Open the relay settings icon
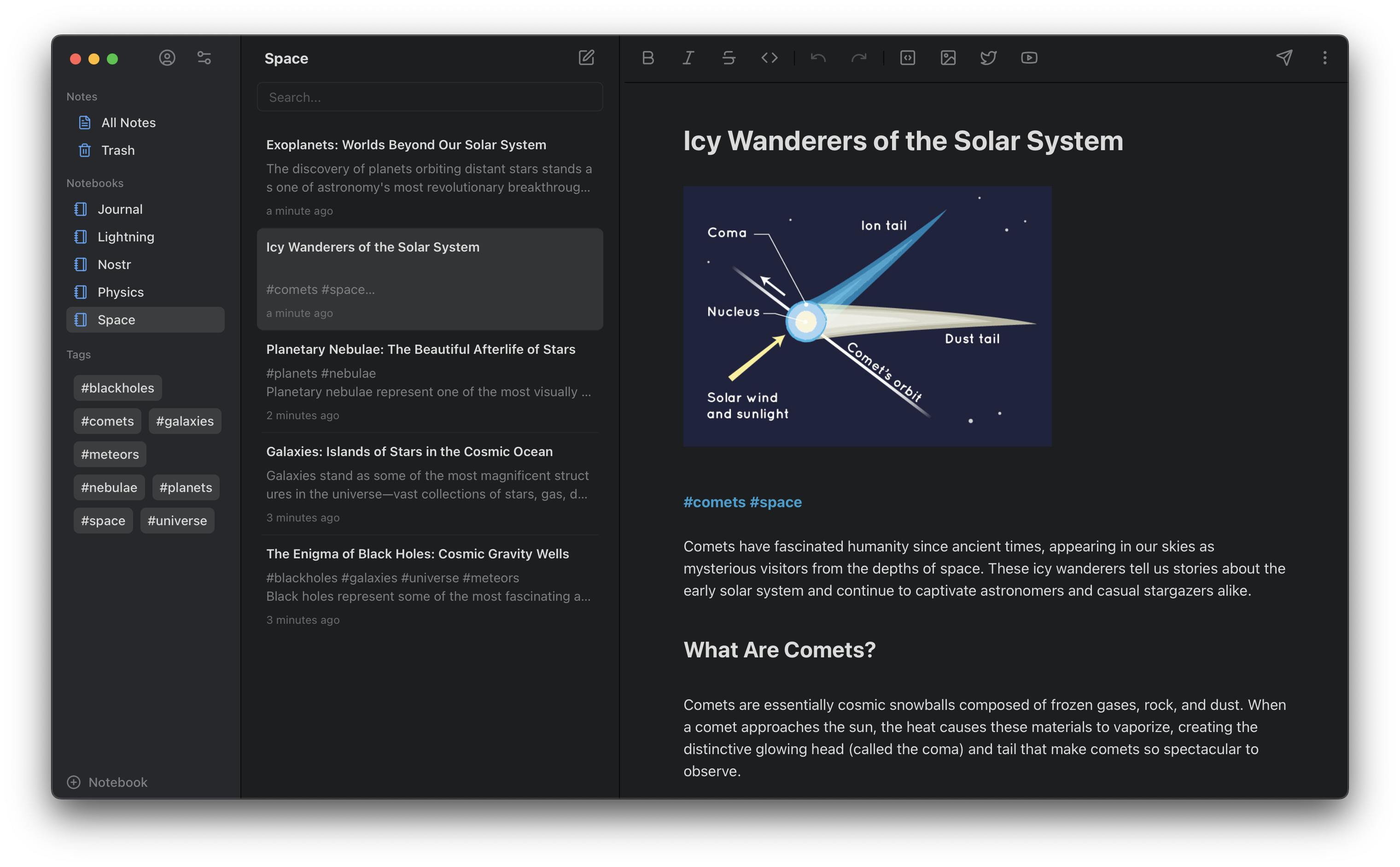1400x867 pixels. click(204, 57)
